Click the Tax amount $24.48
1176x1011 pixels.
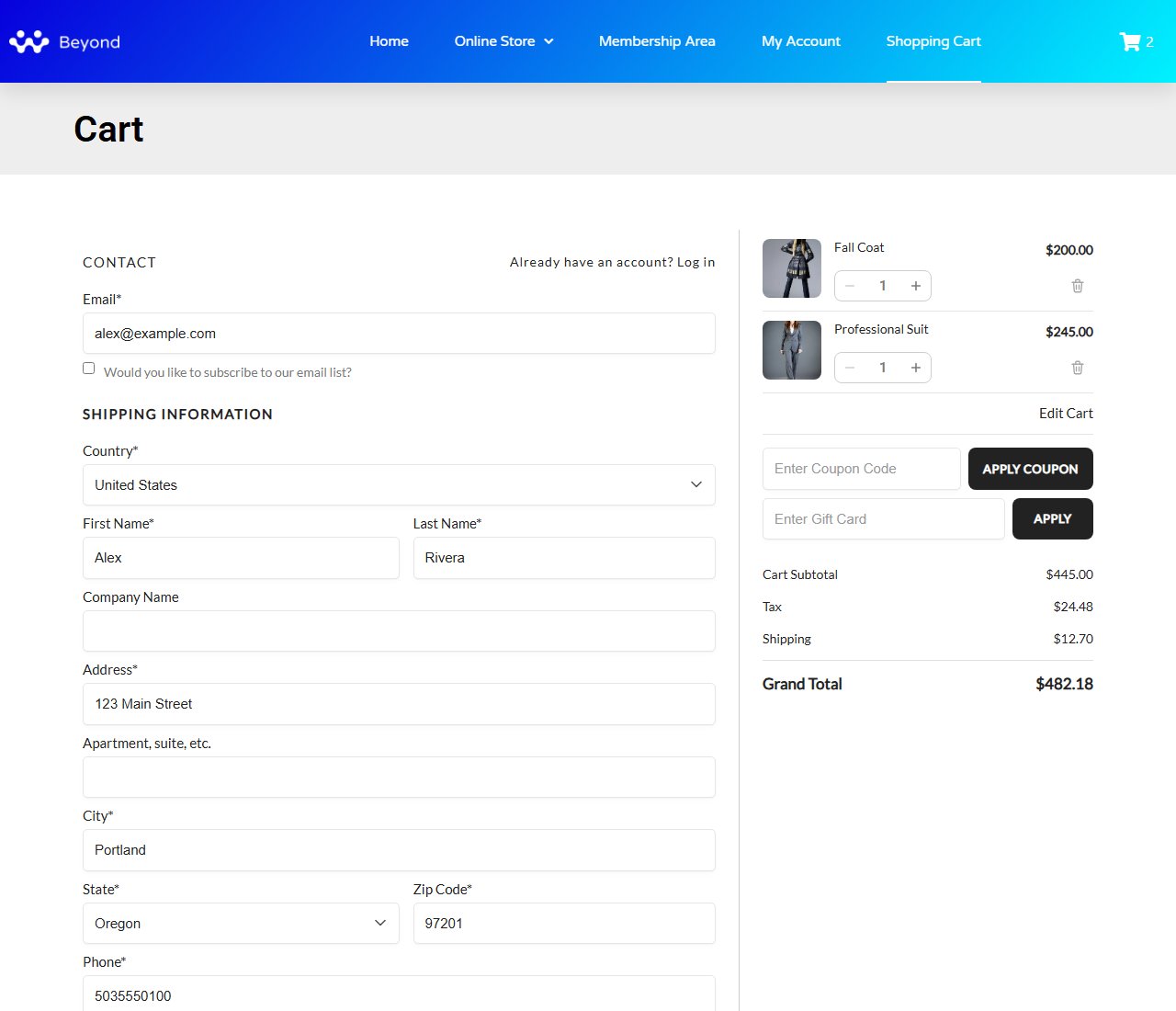(1073, 607)
